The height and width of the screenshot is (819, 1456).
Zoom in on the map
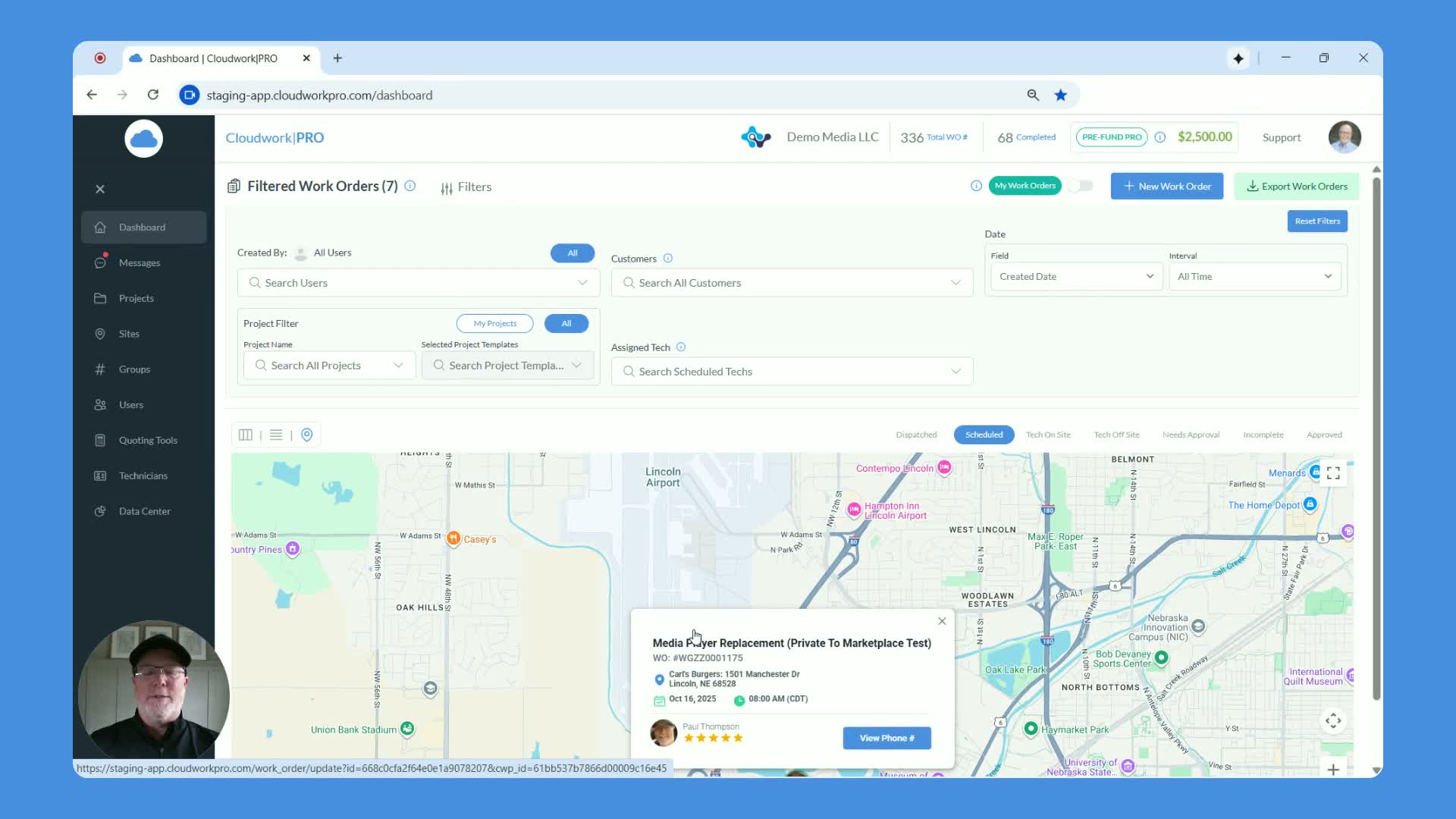(x=1333, y=770)
